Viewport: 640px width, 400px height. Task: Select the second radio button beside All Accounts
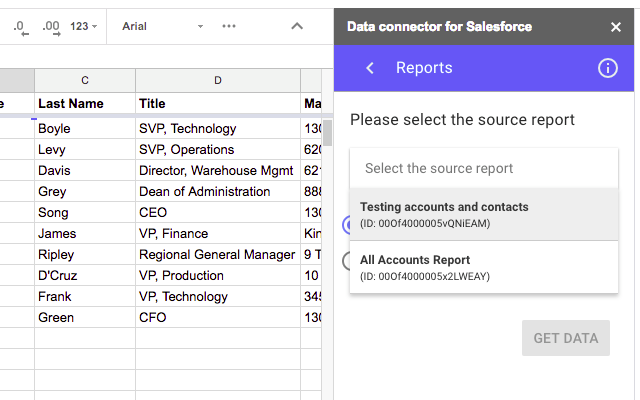click(x=347, y=261)
